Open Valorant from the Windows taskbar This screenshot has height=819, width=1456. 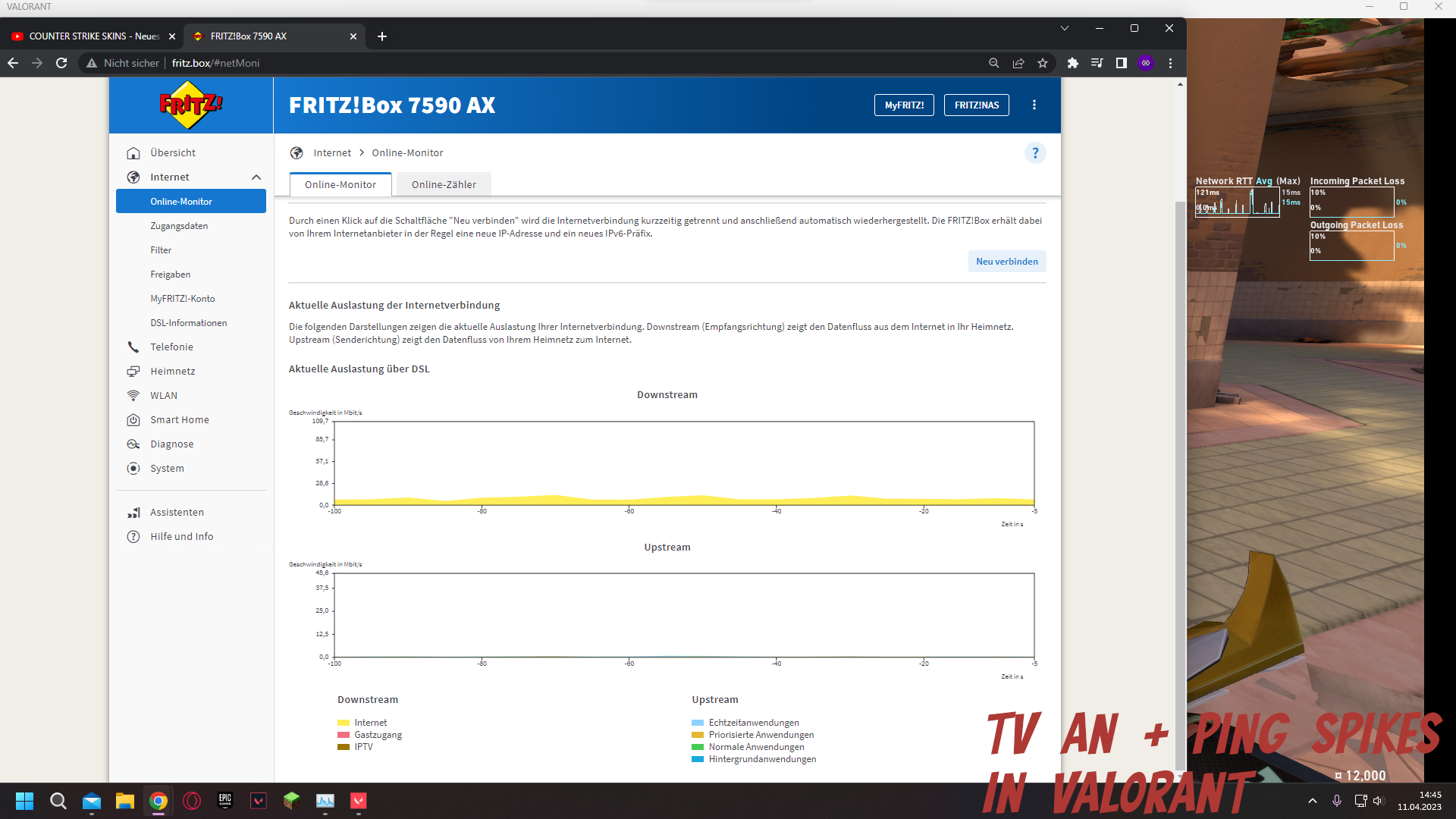(x=359, y=801)
